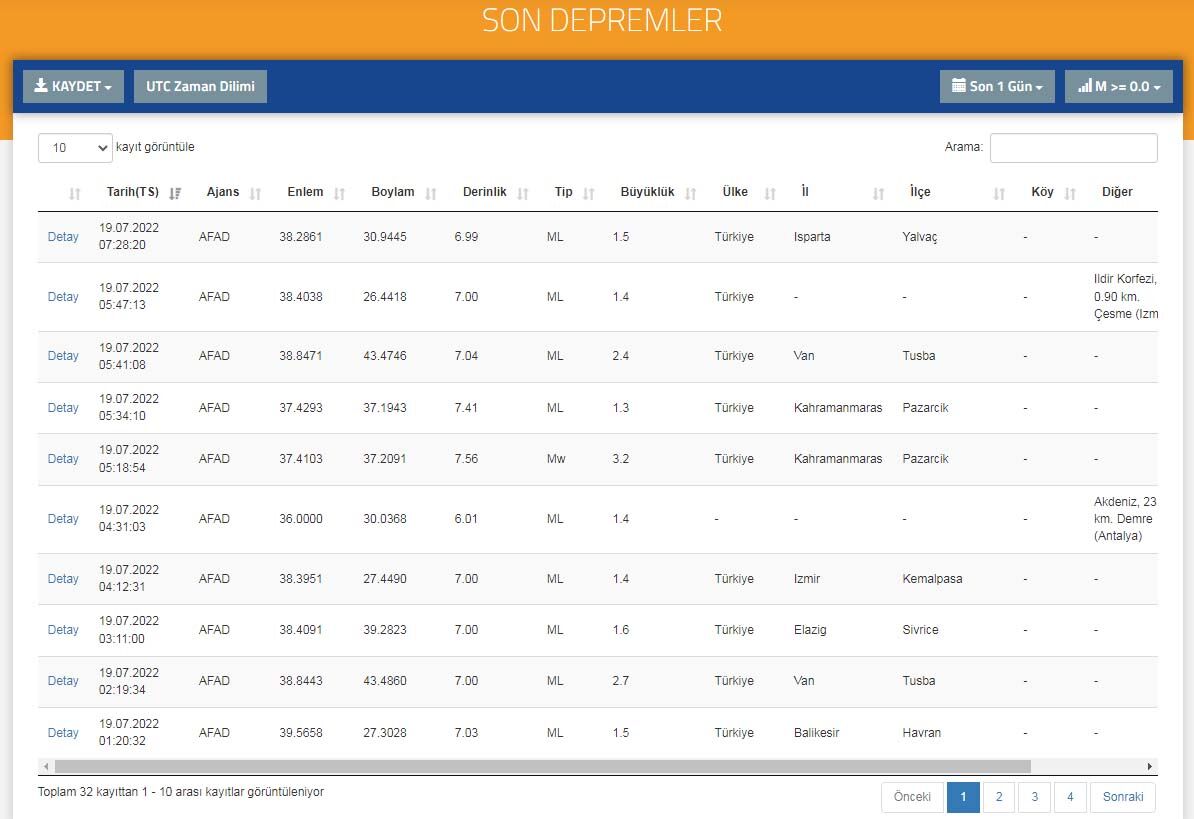Screen dimensions: 1194x819
Task: Click the Havran district cell
Action: click(x=921, y=733)
